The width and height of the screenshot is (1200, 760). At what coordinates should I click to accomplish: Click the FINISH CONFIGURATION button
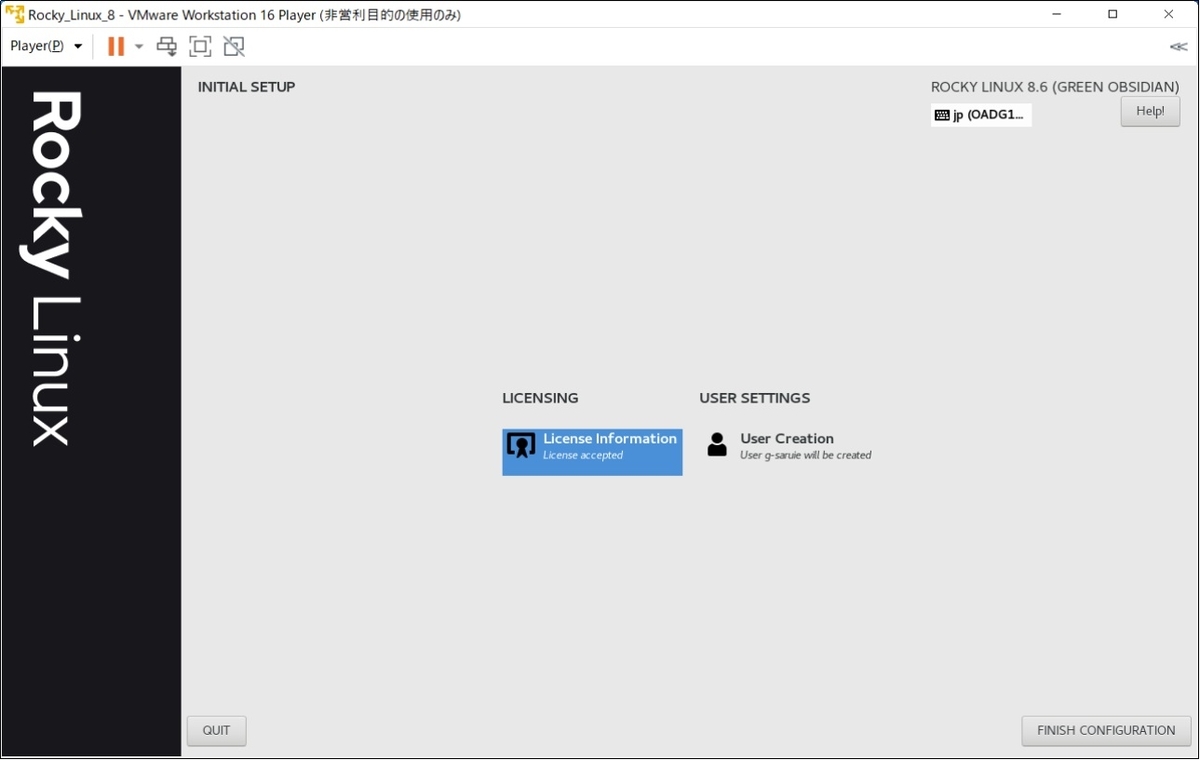pos(1106,730)
